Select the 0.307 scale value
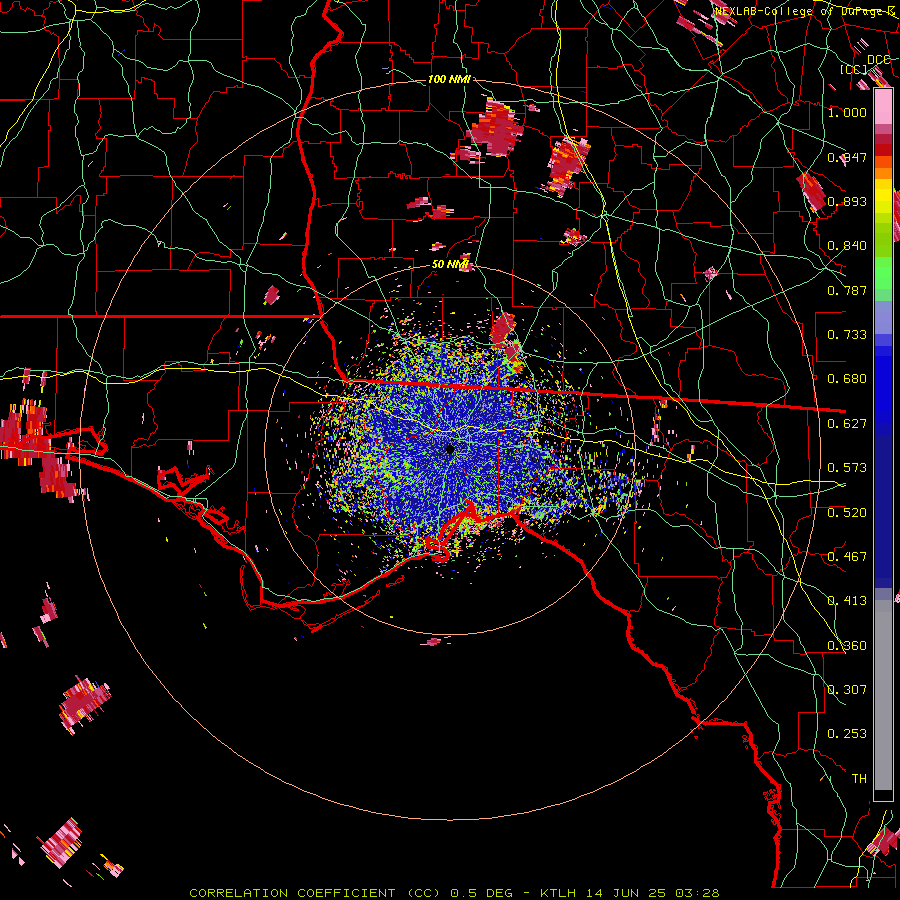Screen dimensions: 900x900 (847, 690)
